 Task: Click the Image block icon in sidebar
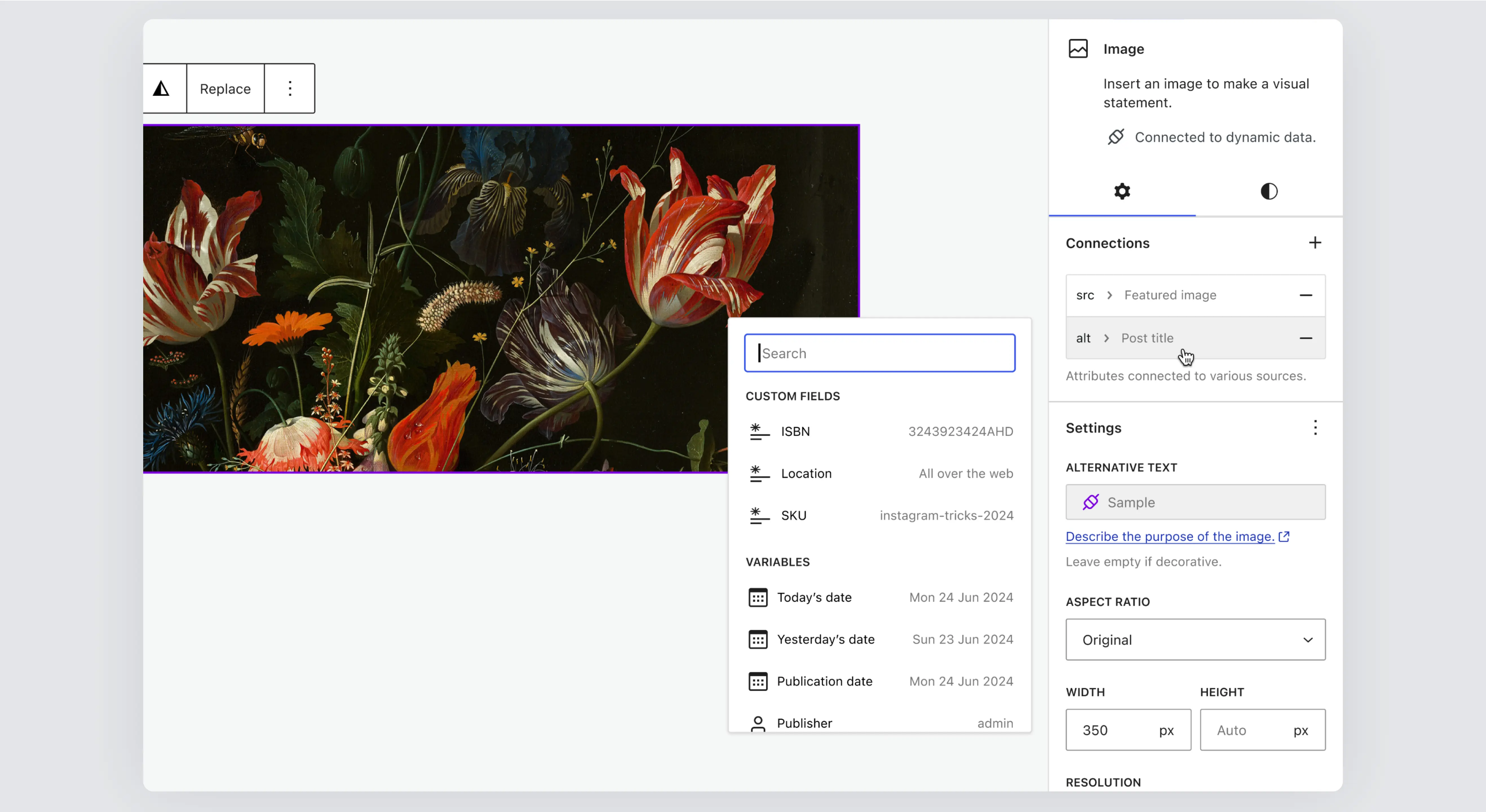[1078, 49]
